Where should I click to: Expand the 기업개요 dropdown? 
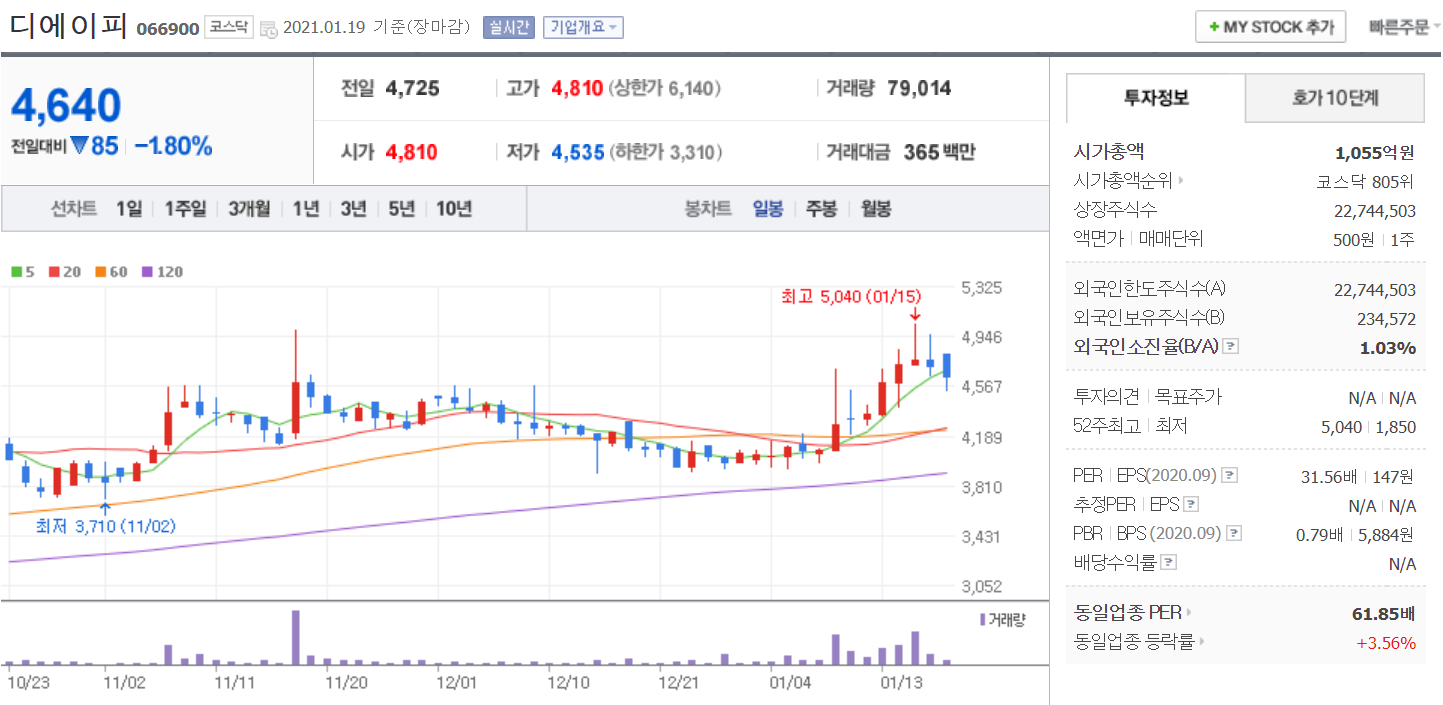pos(583,27)
